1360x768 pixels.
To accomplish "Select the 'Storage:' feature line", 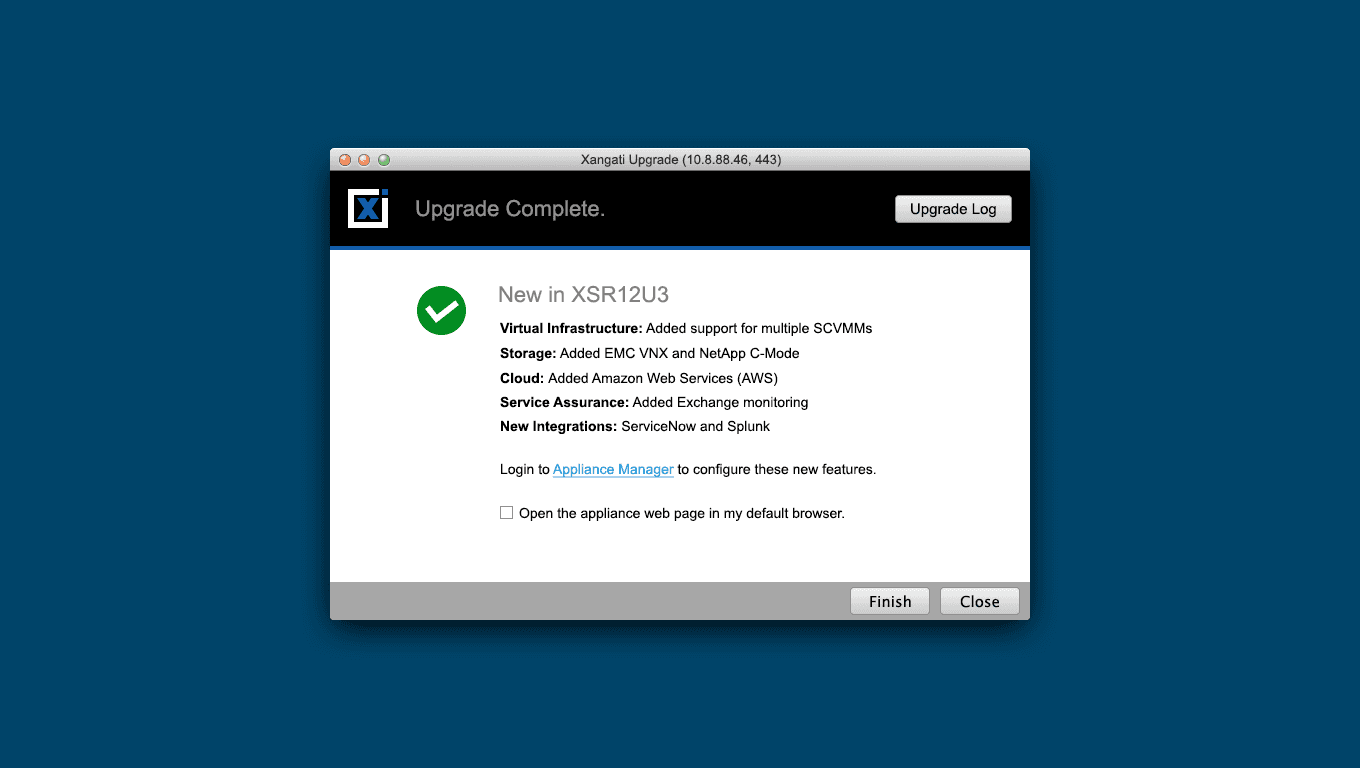I will [x=650, y=353].
